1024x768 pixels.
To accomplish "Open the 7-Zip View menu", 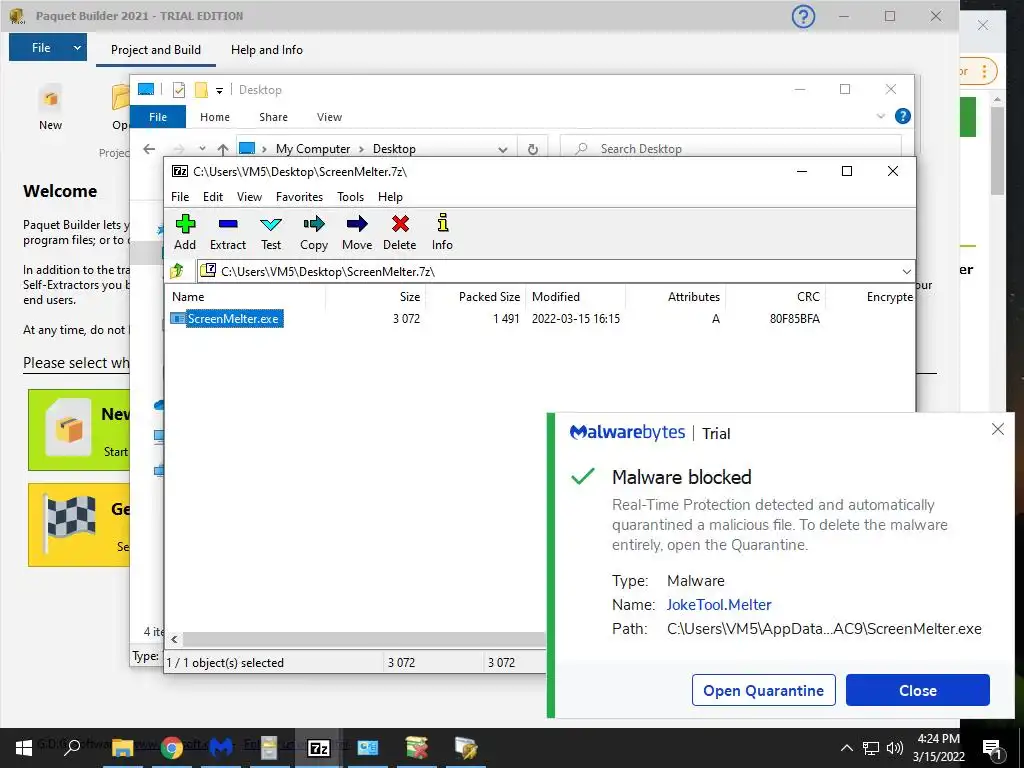I will click(249, 197).
